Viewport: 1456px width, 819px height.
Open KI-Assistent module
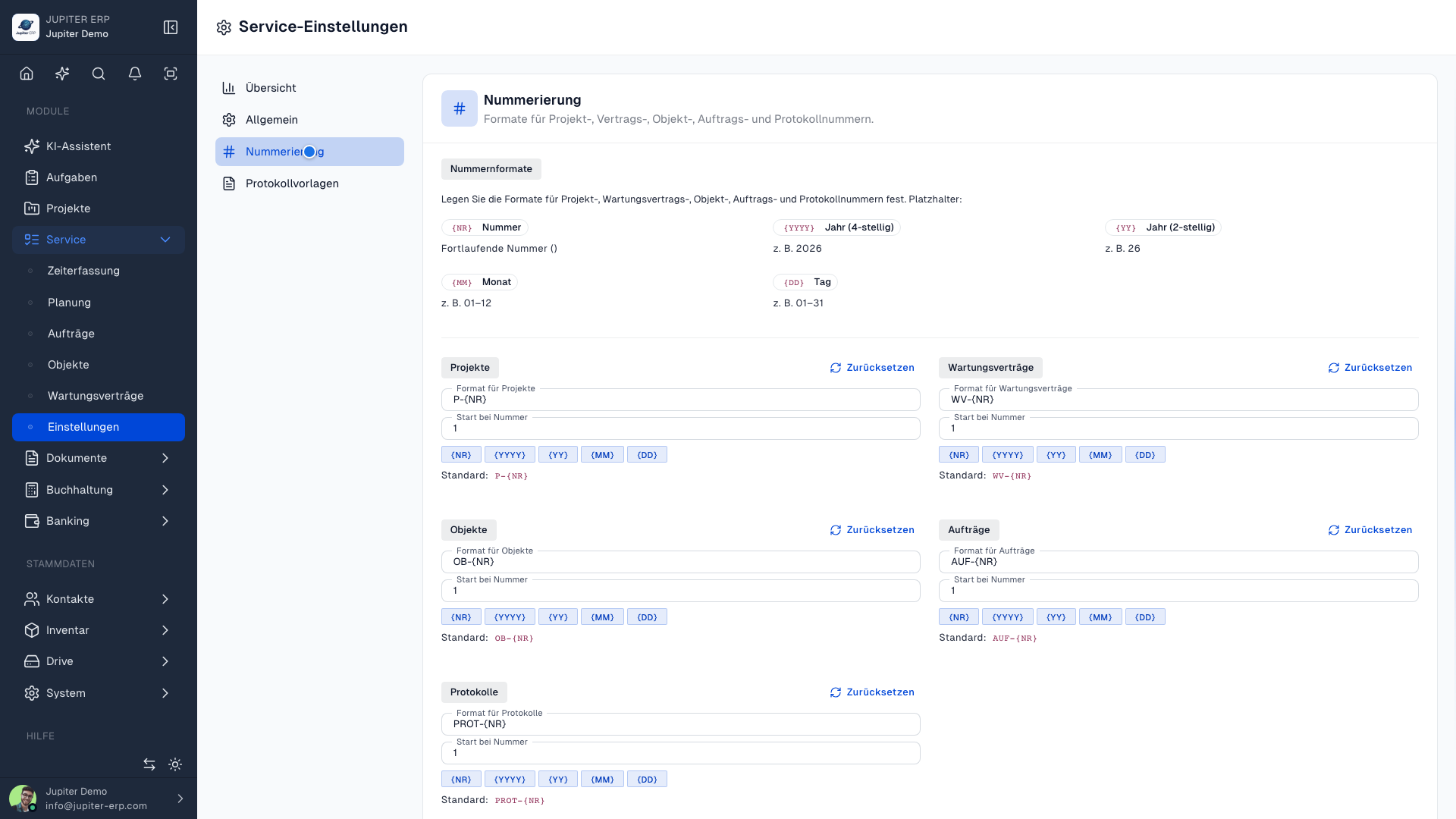click(x=99, y=146)
